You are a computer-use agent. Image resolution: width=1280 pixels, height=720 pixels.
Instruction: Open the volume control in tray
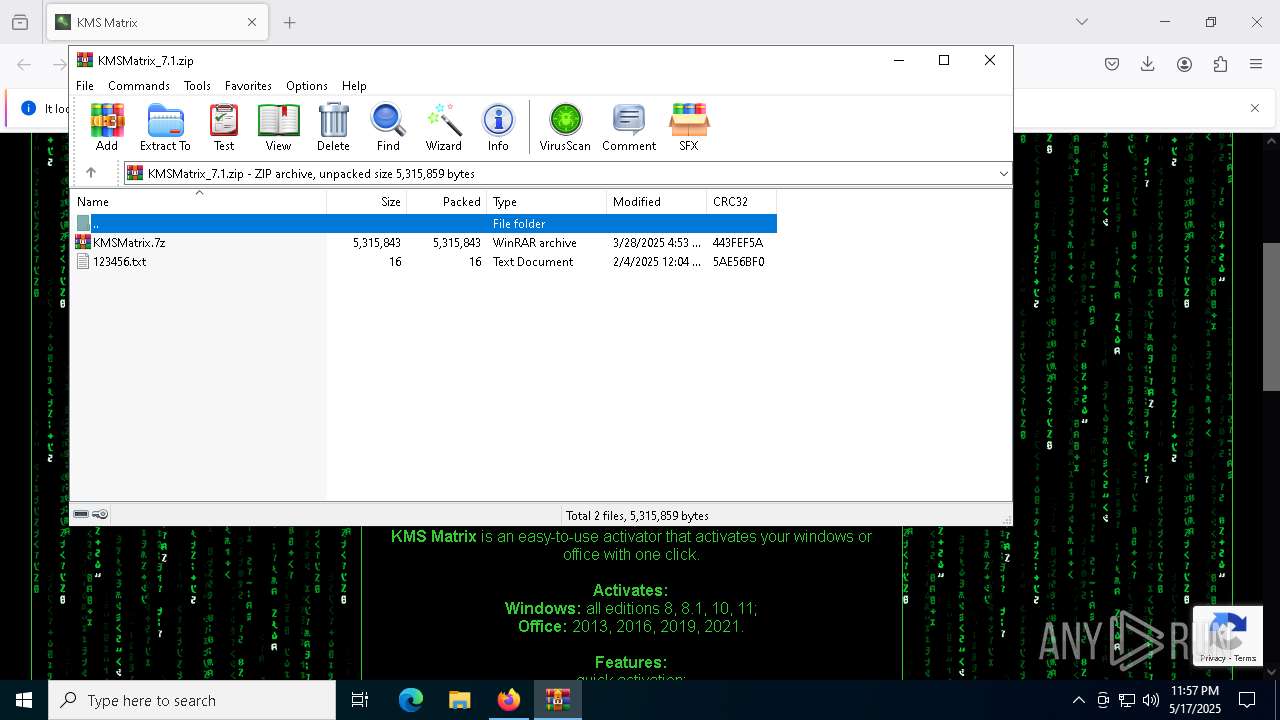click(x=1151, y=700)
